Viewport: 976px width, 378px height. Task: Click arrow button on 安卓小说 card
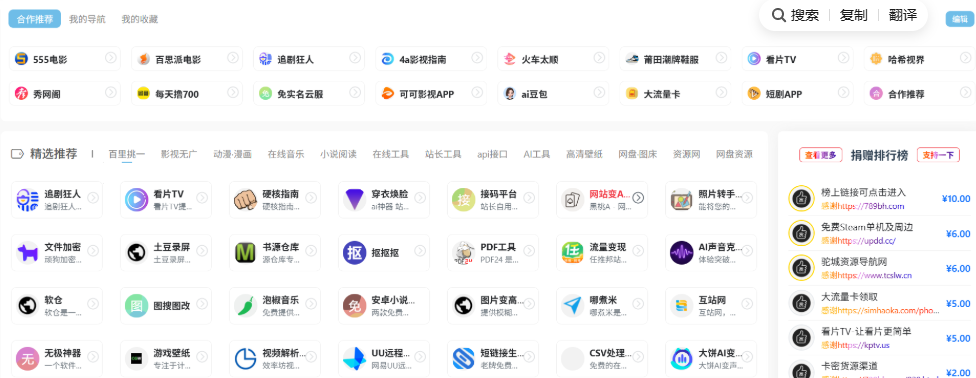(x=420, y=304)
